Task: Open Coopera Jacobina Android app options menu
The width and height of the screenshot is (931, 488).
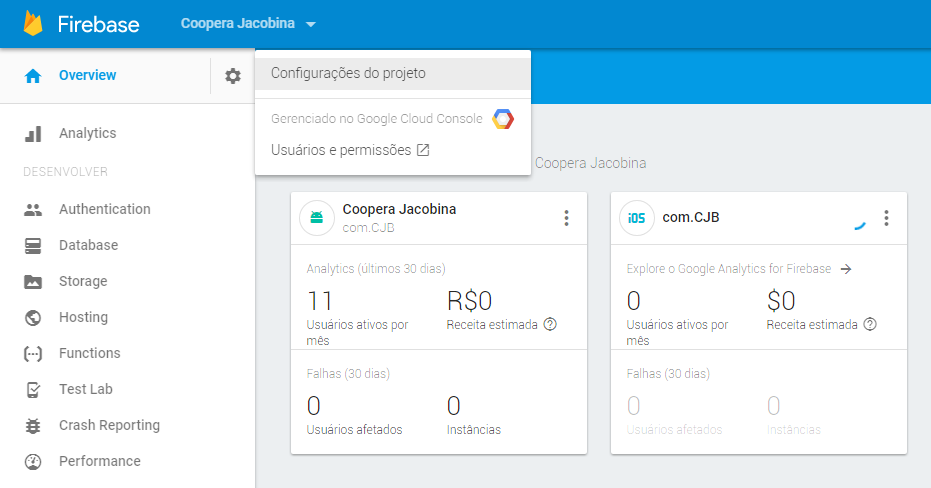Action: 566,218
